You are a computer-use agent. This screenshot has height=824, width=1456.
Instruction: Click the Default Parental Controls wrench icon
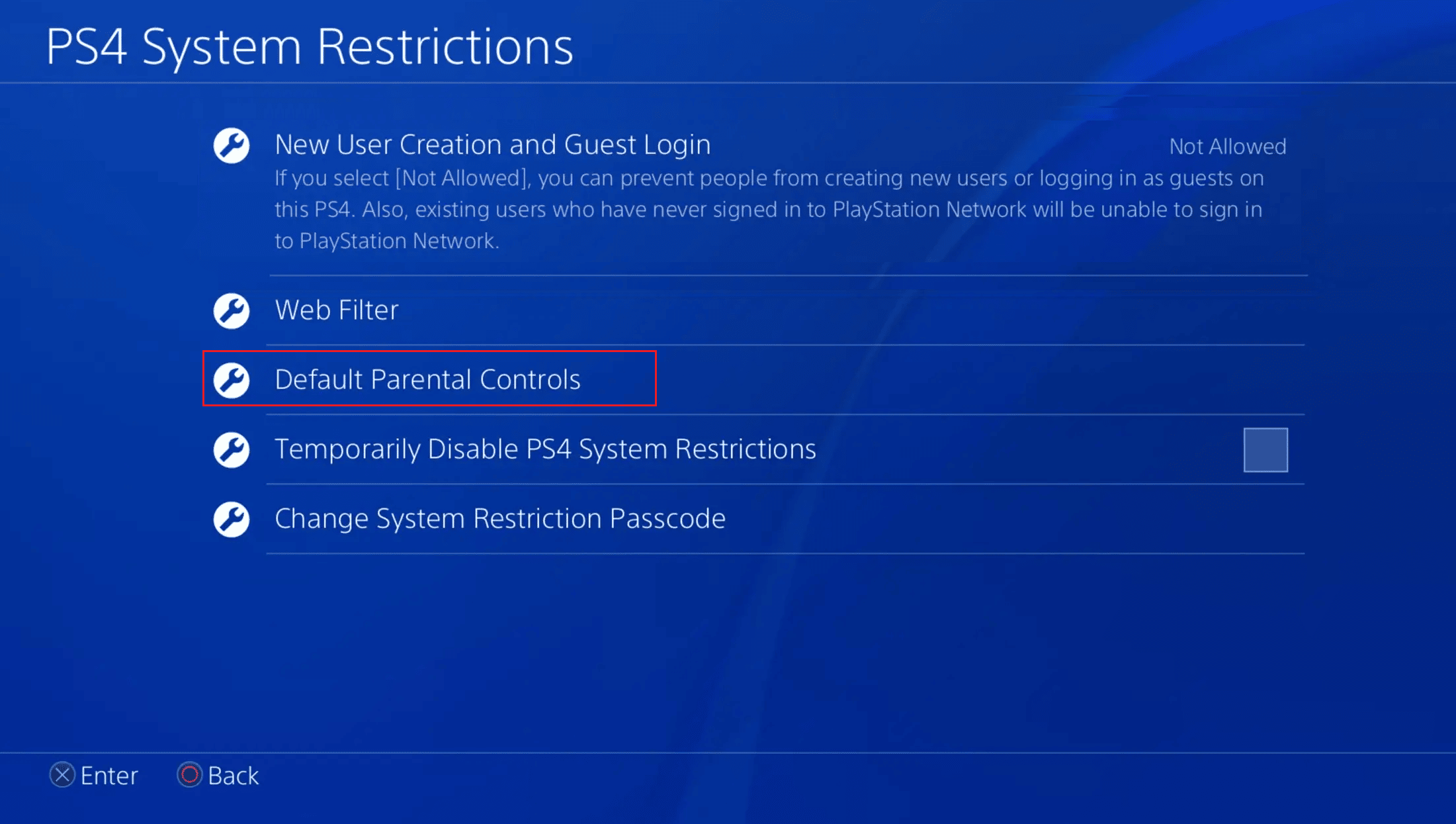coord(232,380)
